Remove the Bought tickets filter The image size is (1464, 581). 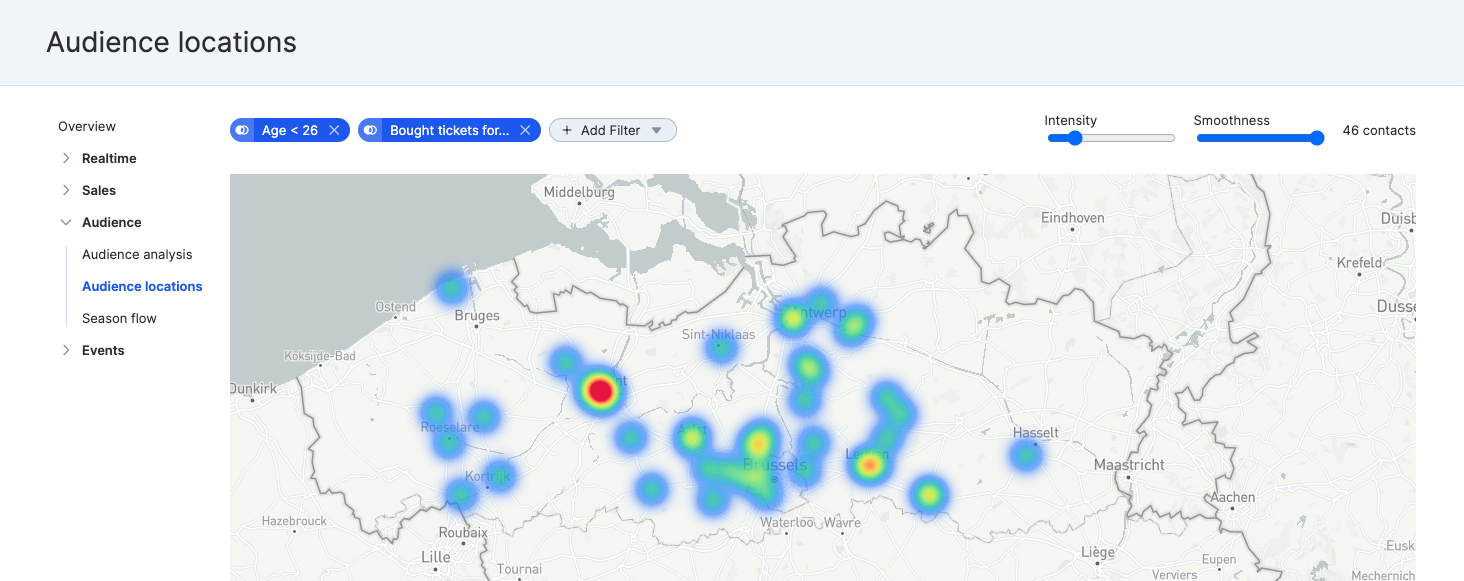(525, 130)
